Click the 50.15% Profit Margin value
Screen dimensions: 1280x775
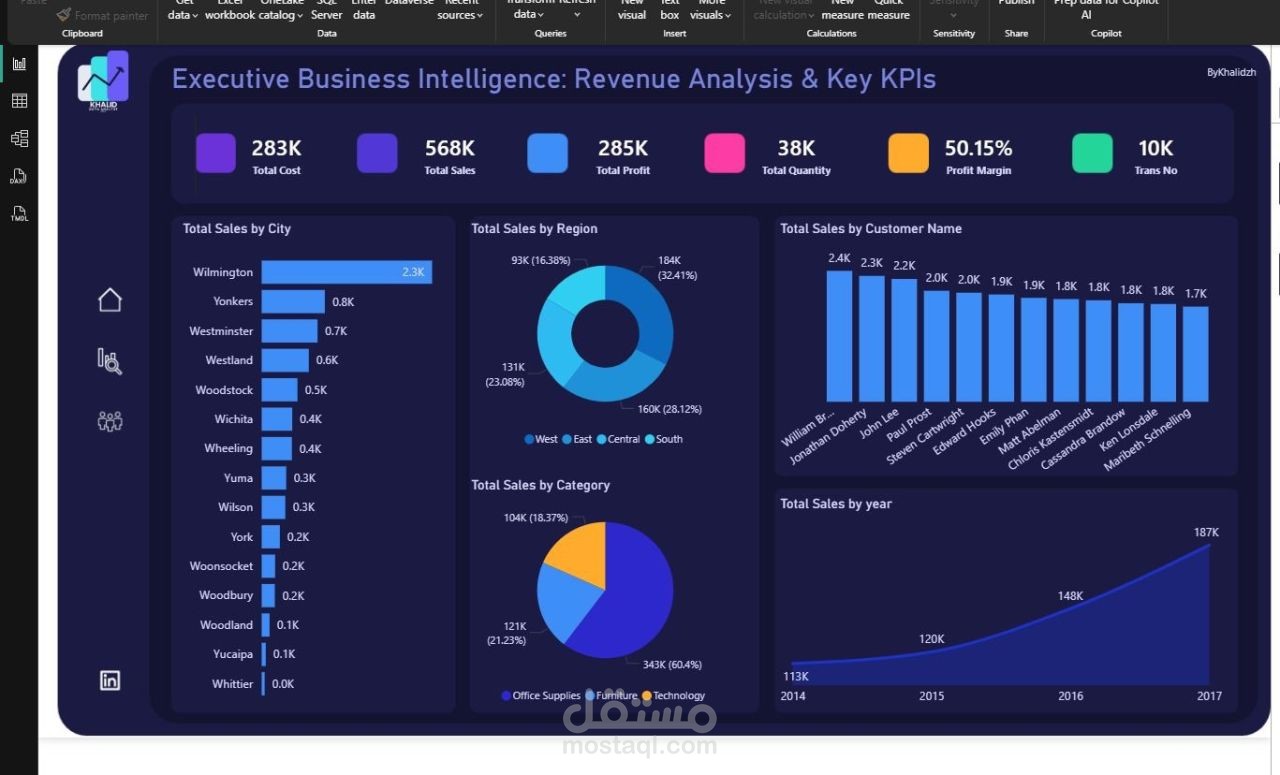pos(978,148)
